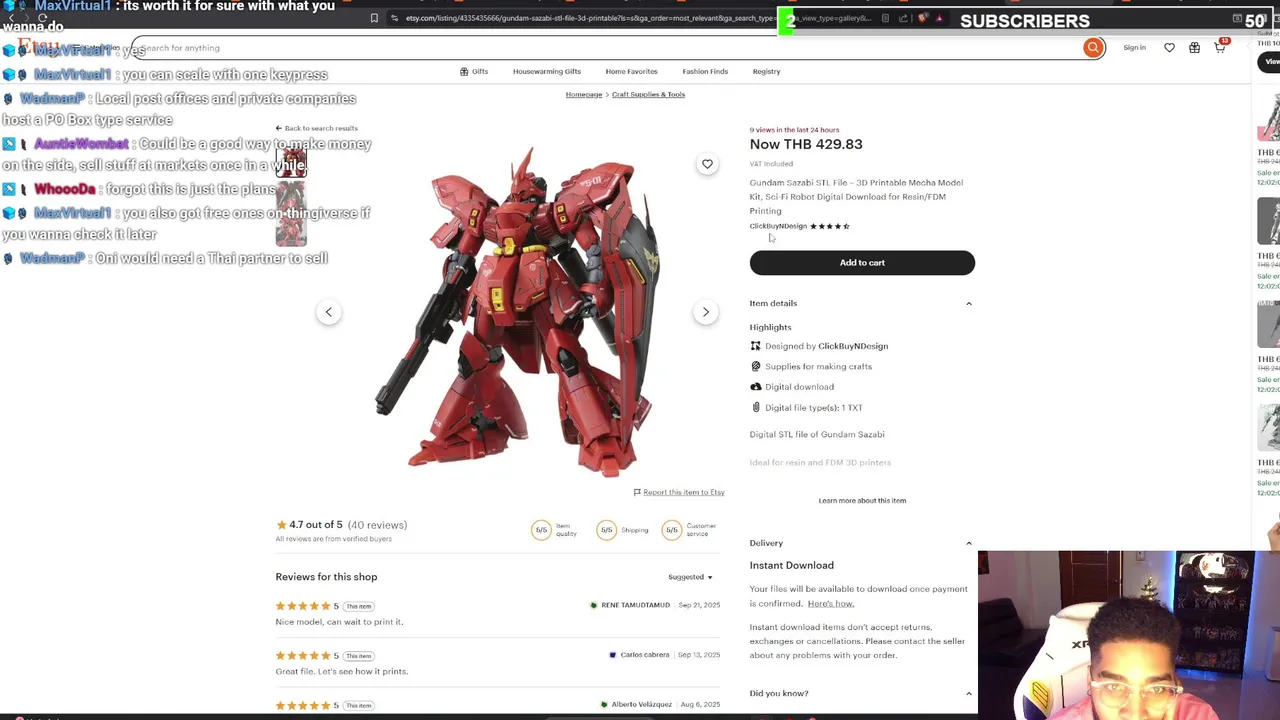
Task: Click Report this item to Etsy
Action: click(684, 492)
